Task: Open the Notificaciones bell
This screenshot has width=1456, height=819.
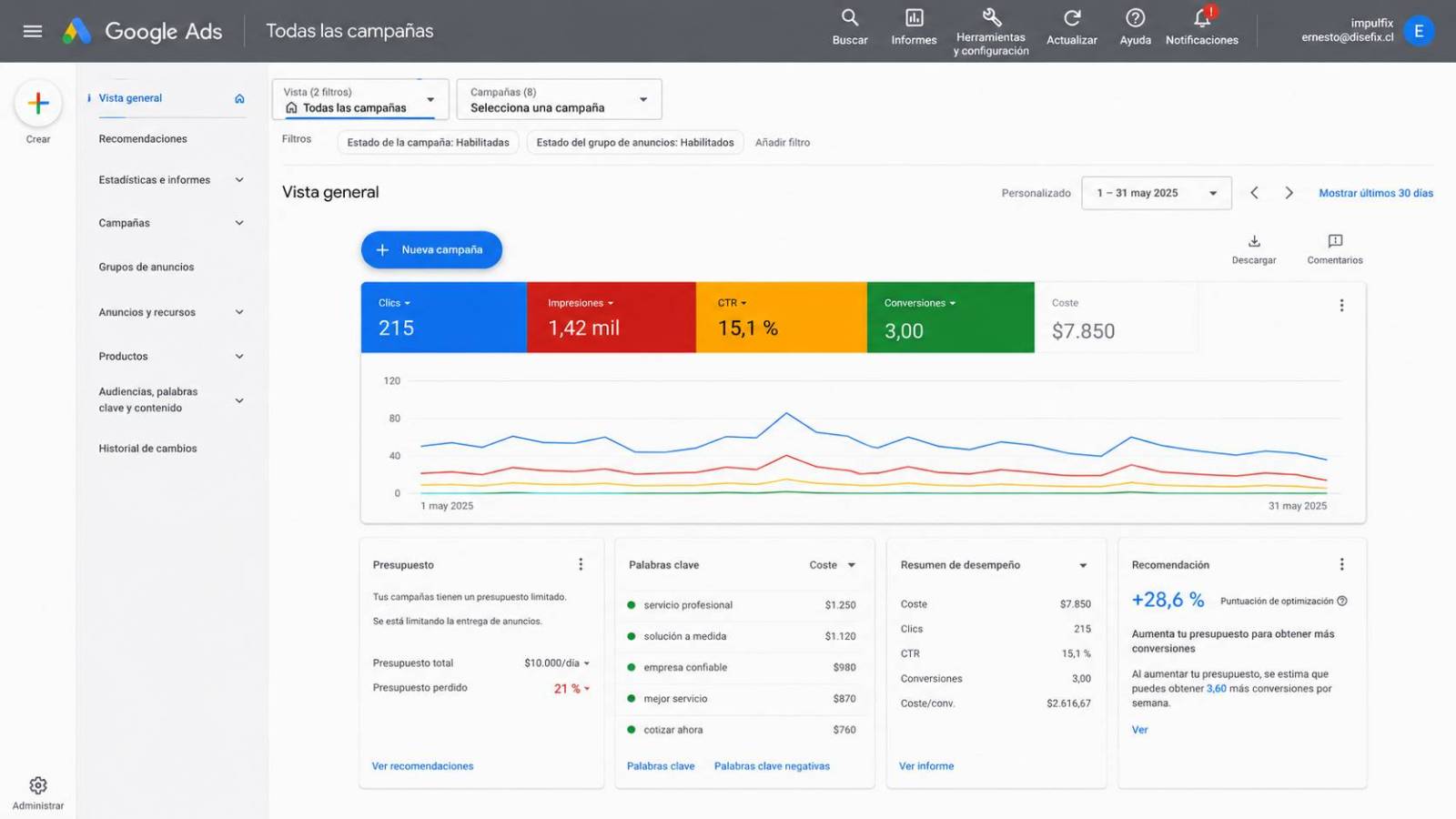Action: (1202, 27)
